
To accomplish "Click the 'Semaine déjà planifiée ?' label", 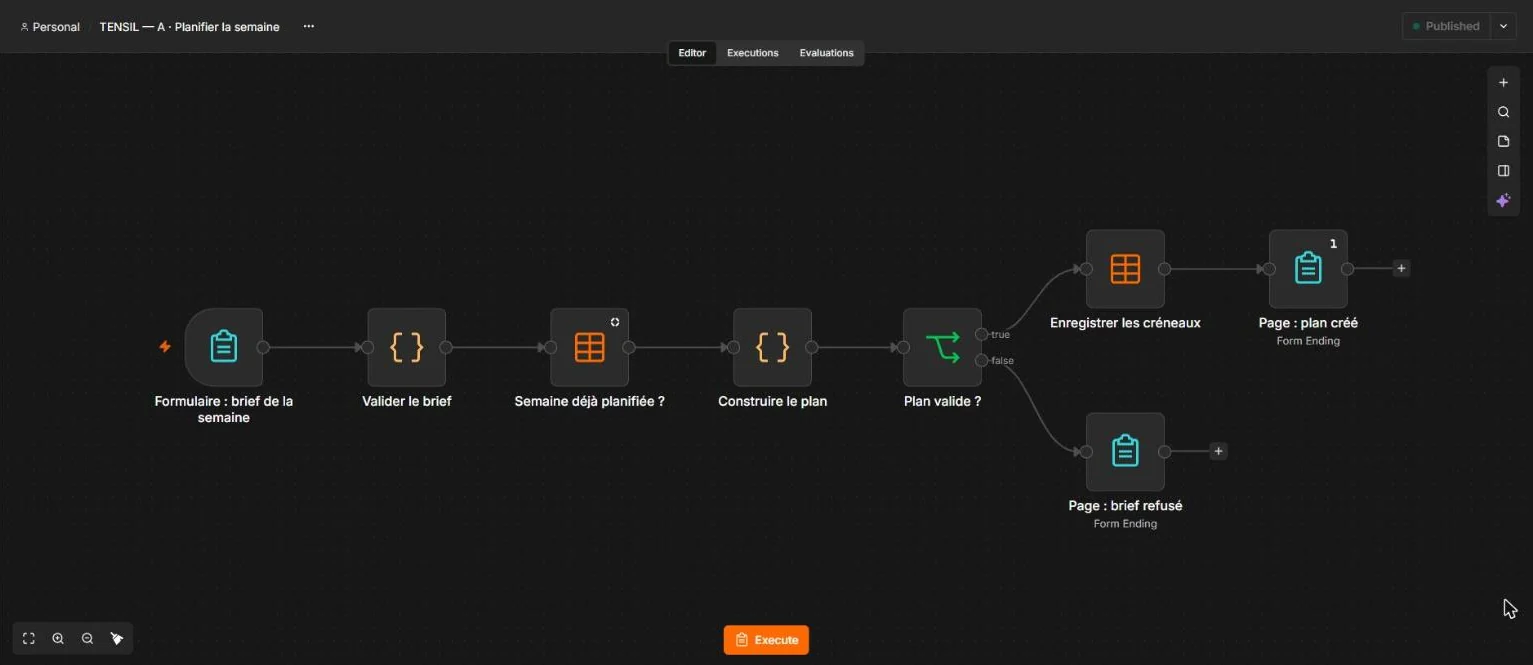I will tap(590, 401).
